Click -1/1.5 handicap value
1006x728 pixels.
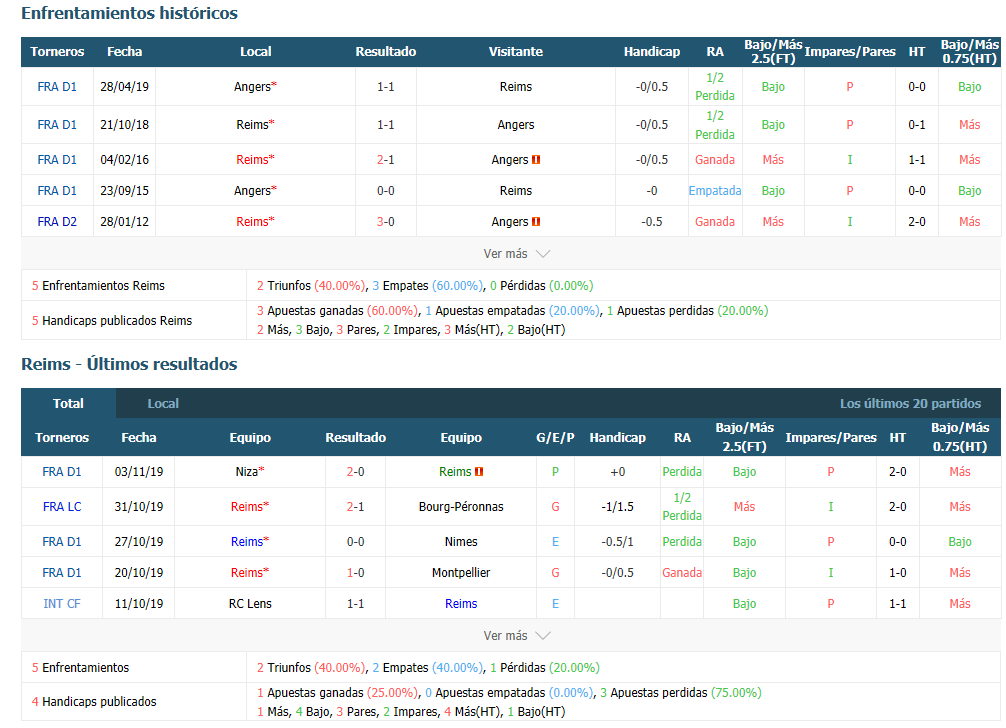(x=617, y=507)
